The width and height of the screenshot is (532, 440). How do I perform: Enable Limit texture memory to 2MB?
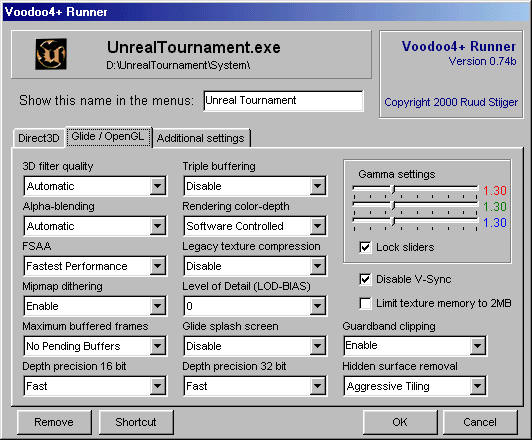[x=365, y=303]
